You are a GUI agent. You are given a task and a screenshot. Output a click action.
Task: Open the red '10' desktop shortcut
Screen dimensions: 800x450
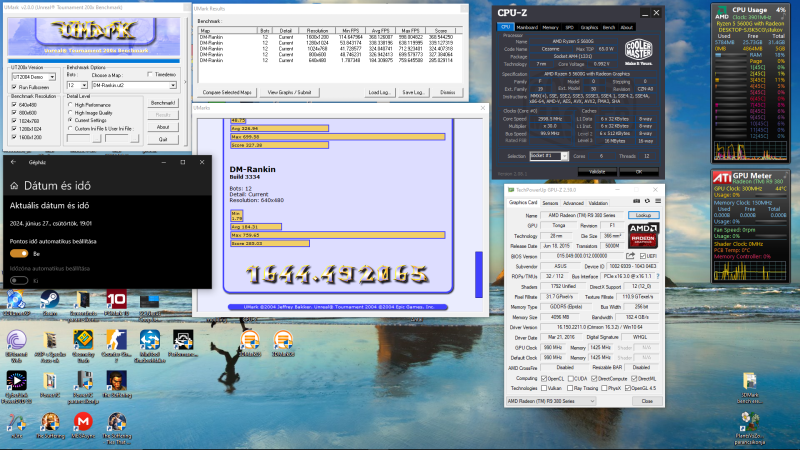pos(116,299)
